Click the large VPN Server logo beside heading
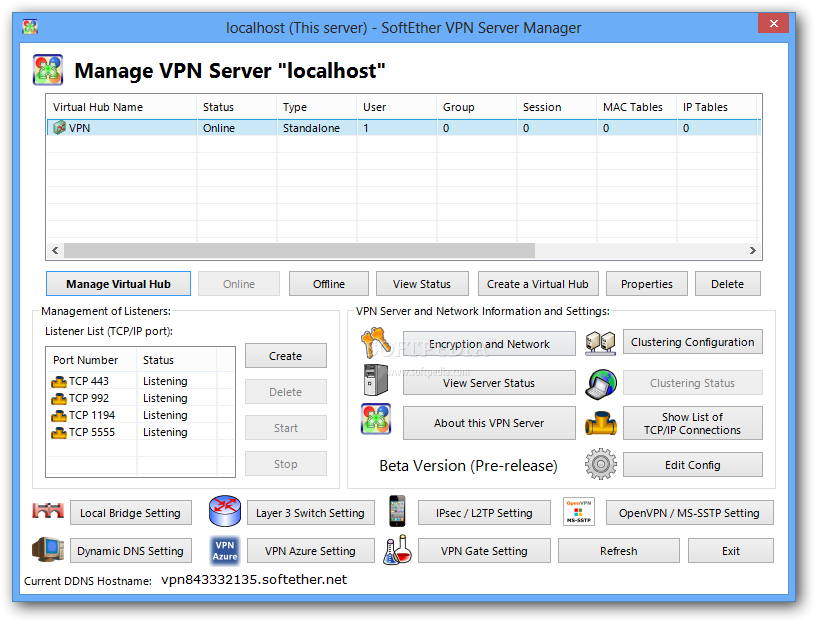The width and height of the screenshot is (816, 622). point(48,70)
